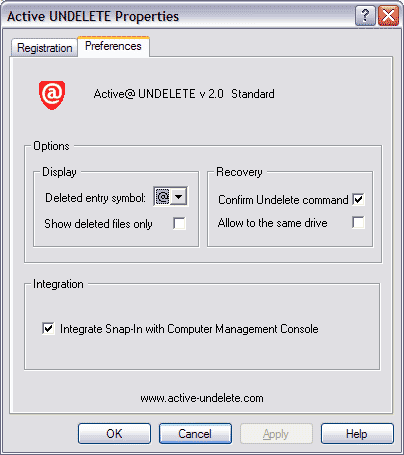The height and width of the screenshot is (455, 404).
Task: Open the Deleted entry symbol dropdown arrow
Action: [x=179, y=197]
